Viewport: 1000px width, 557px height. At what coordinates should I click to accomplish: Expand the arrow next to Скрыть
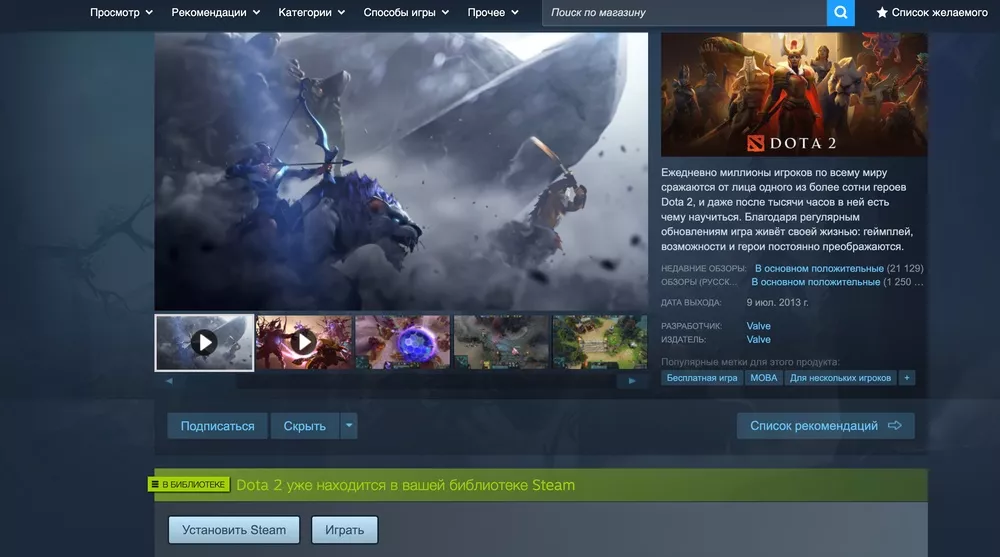[349, 426]
